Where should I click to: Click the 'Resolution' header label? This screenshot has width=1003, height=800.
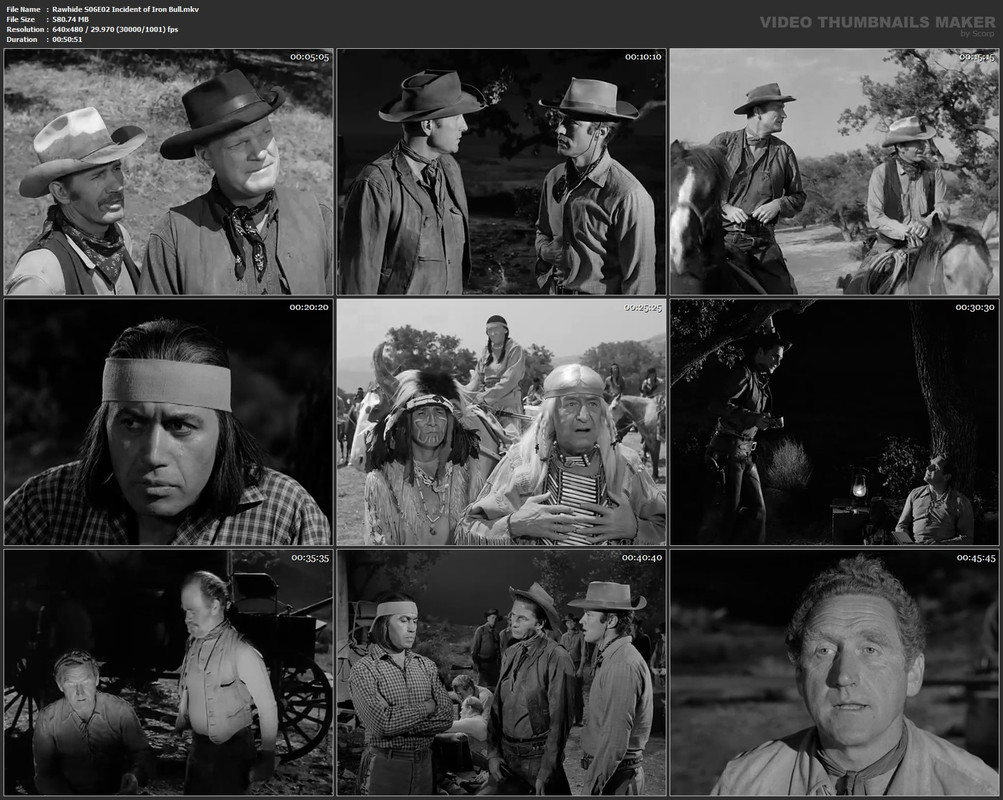[26, 29]
